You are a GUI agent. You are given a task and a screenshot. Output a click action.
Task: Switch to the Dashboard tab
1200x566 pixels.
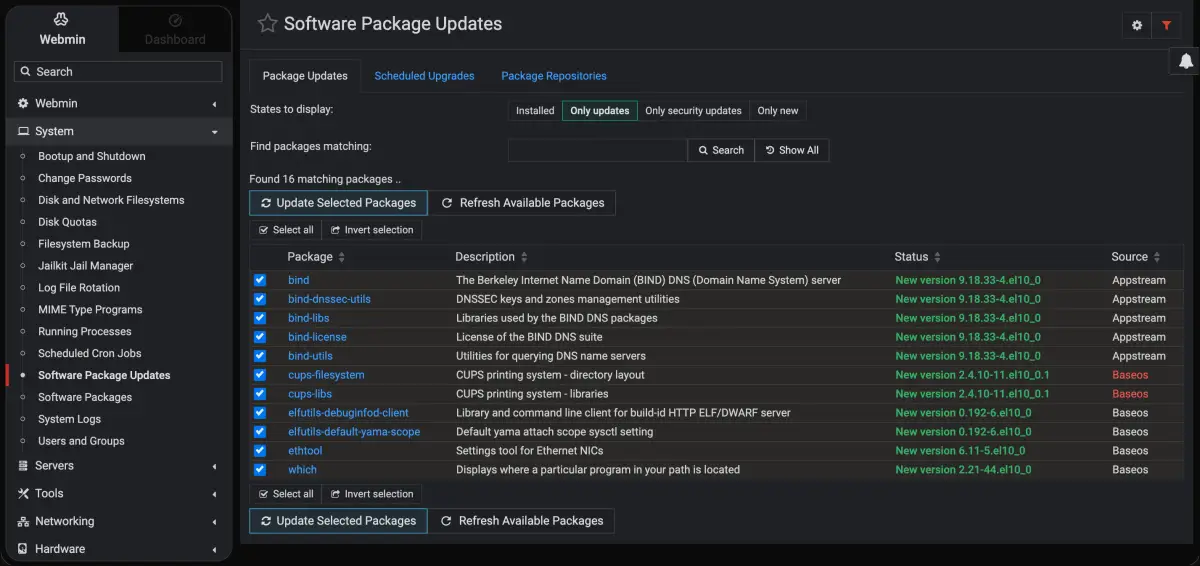click(x=175, y=29)
